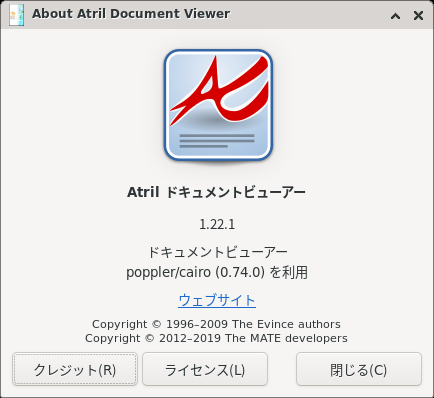The image size is (434, 398).
Task: Open the ウェブサイト link
Action: pos(217,300)
